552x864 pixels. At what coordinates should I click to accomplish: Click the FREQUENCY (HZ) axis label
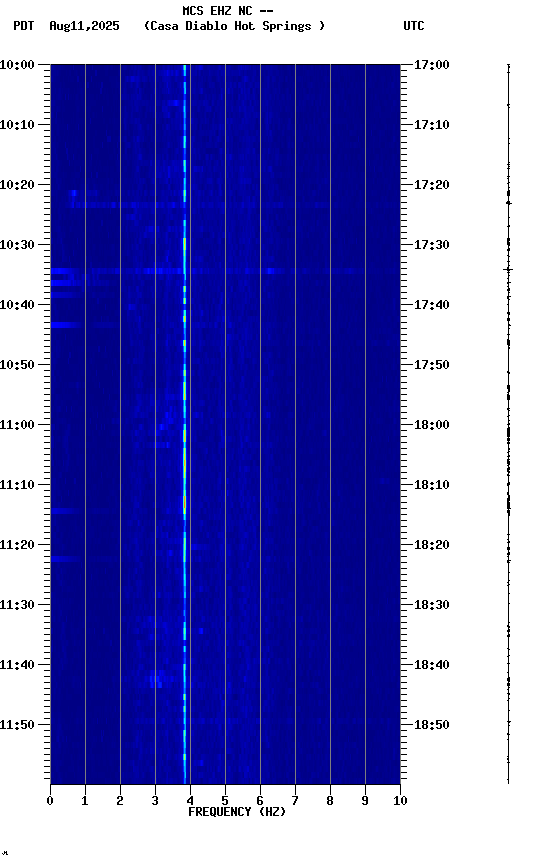237,812
